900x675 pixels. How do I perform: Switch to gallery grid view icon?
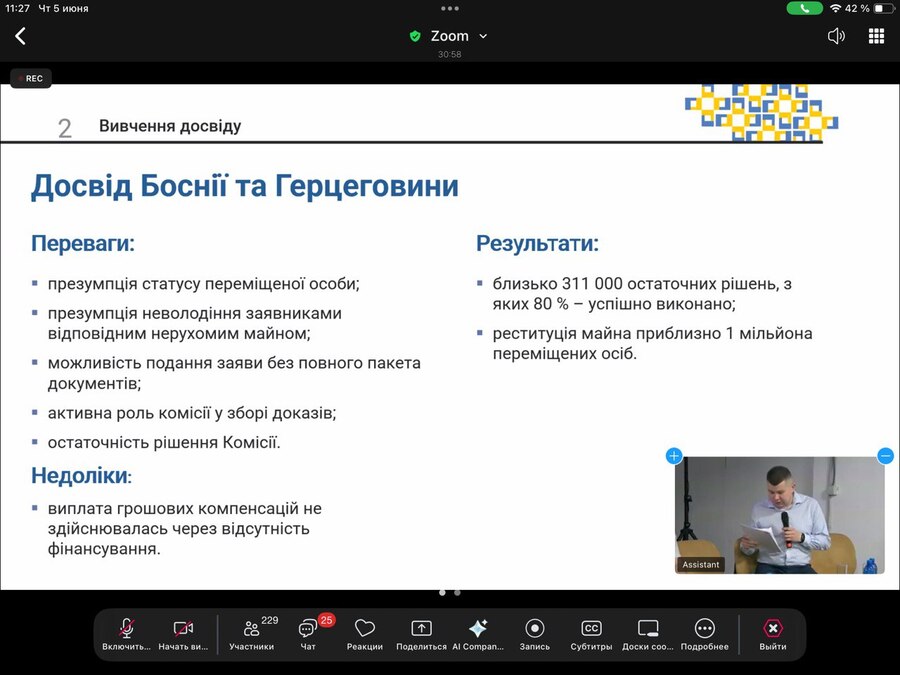(876, 36)
